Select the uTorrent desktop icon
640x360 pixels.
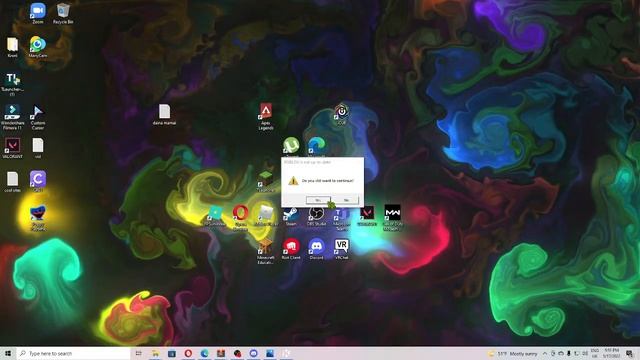291,146
